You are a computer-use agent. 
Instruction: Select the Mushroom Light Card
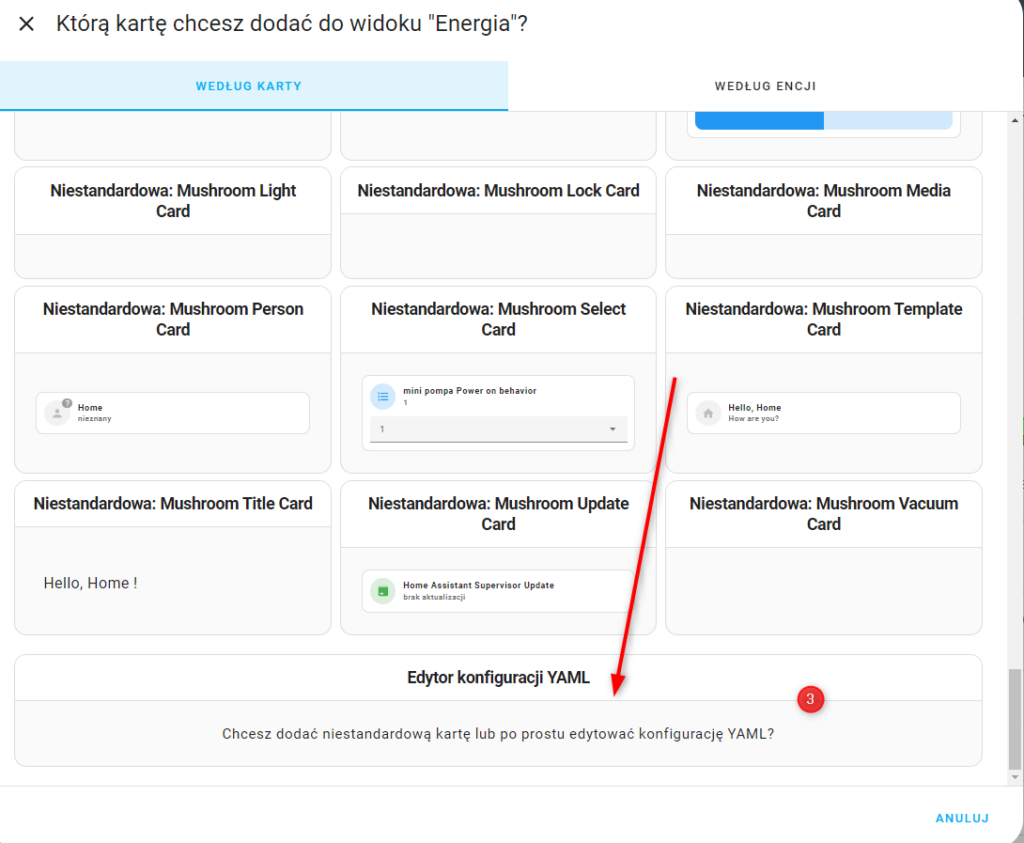tap(173, 201)
